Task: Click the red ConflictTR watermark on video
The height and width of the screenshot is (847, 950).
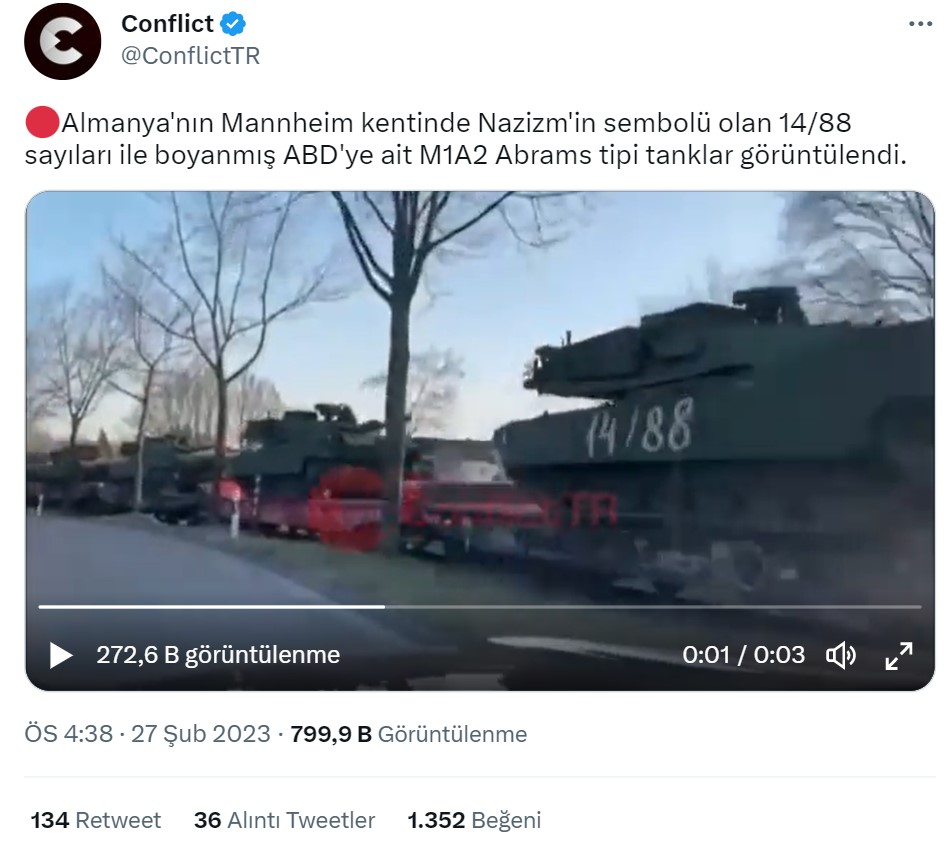Action: pyautogui.click(x=462, y=509)
